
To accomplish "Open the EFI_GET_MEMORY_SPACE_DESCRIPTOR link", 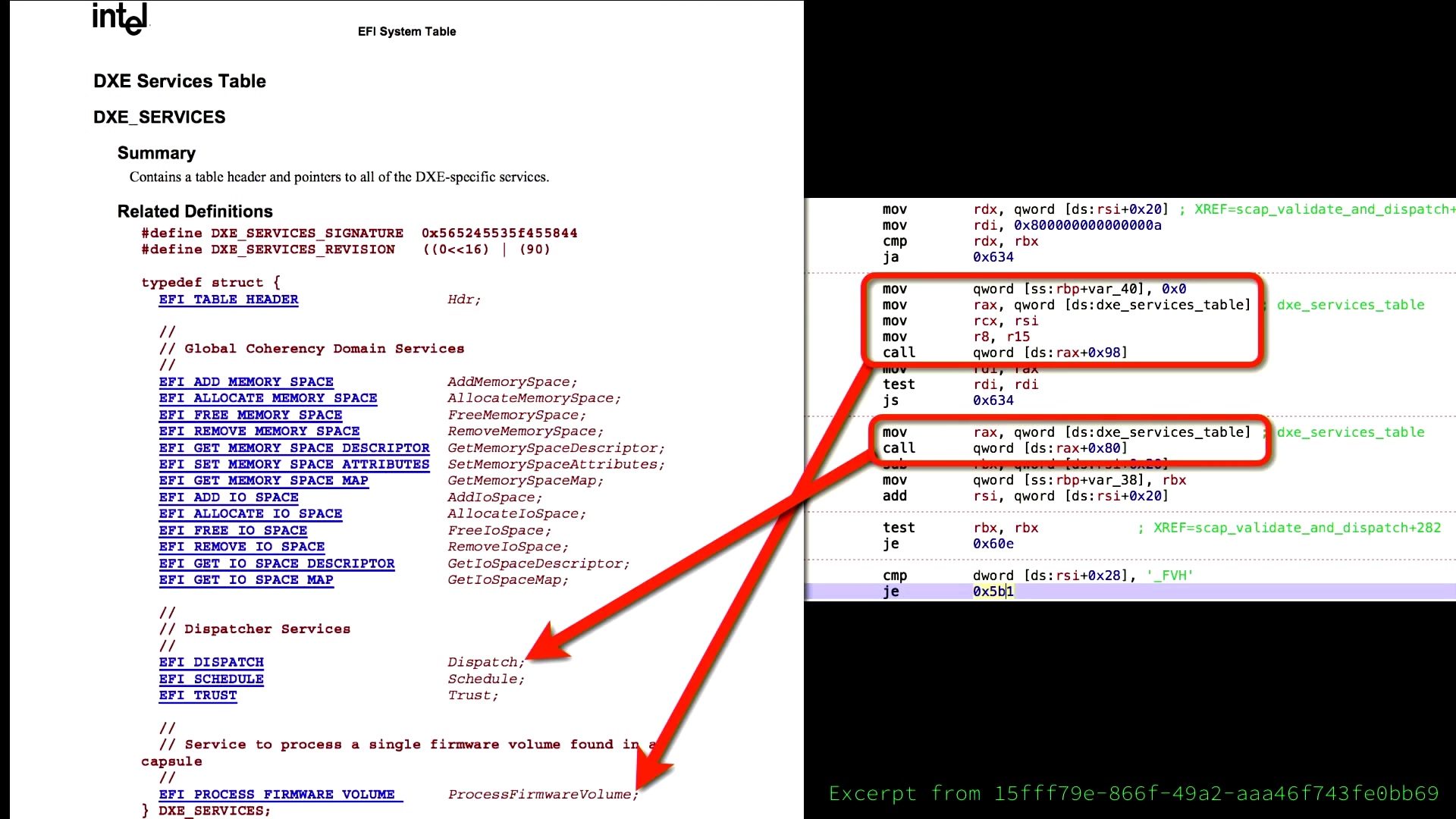I will point(294,448).
